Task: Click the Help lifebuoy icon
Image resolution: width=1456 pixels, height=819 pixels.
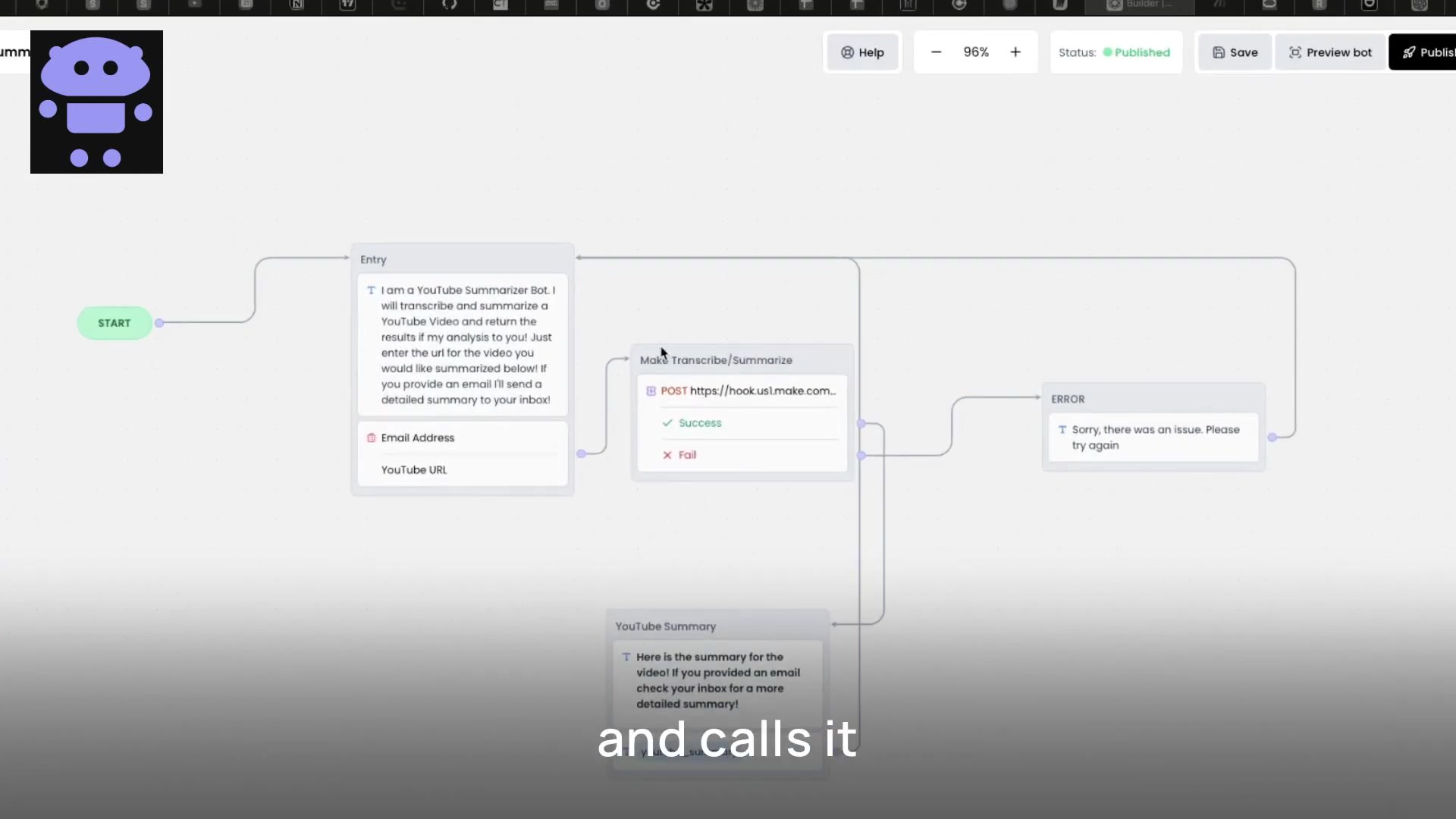Action: pos(847,52)
